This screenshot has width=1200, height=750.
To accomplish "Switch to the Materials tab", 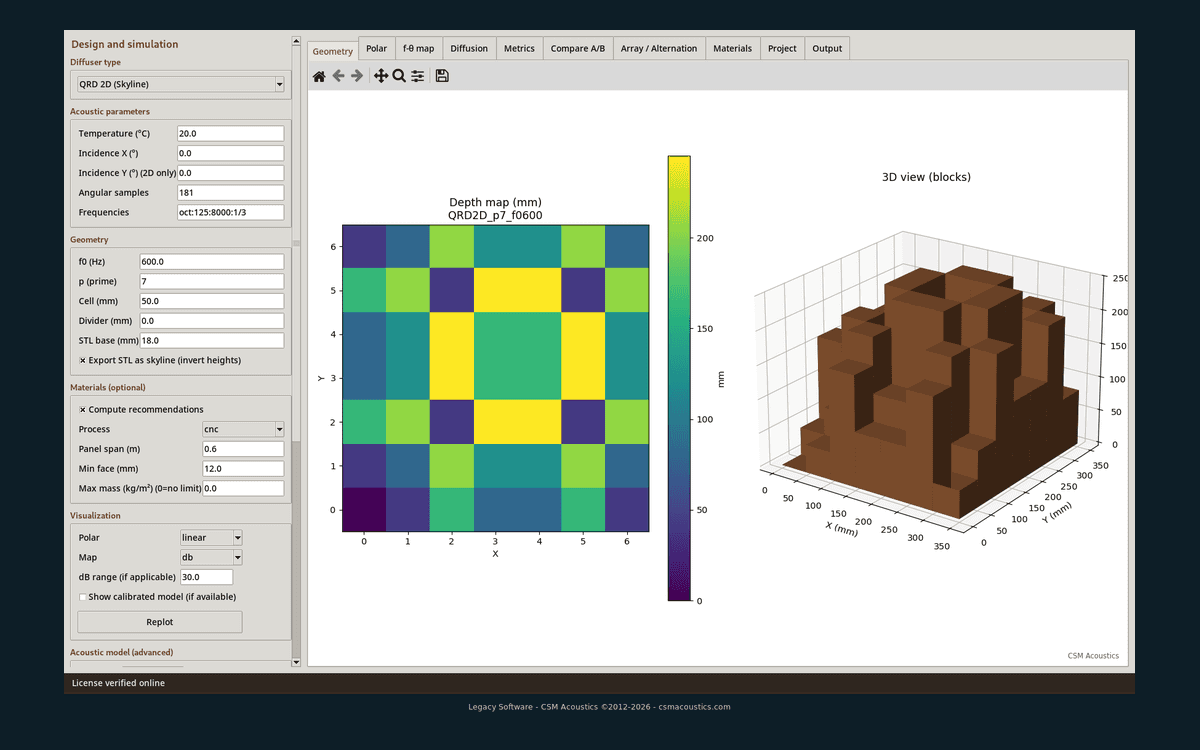I will (x=733, y=48).
